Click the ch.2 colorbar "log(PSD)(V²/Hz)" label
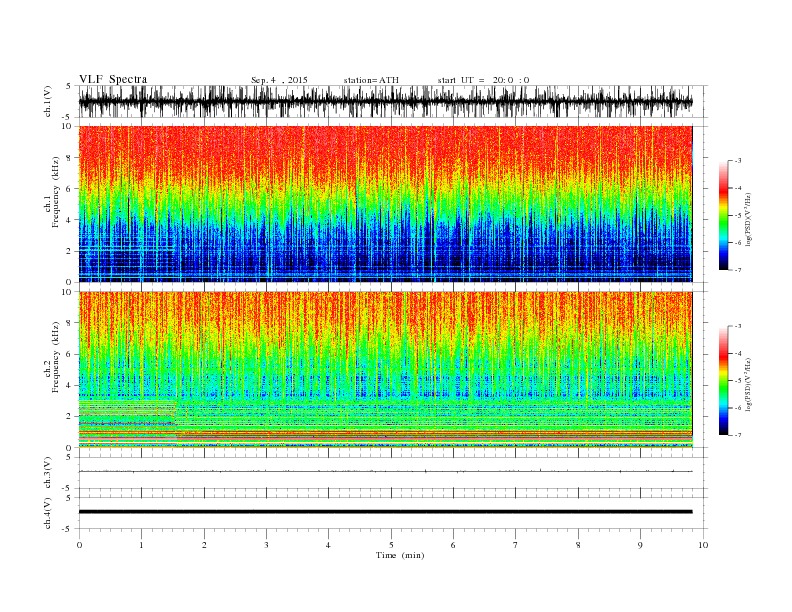Screen dimensions: 792x612 [749, 384]
